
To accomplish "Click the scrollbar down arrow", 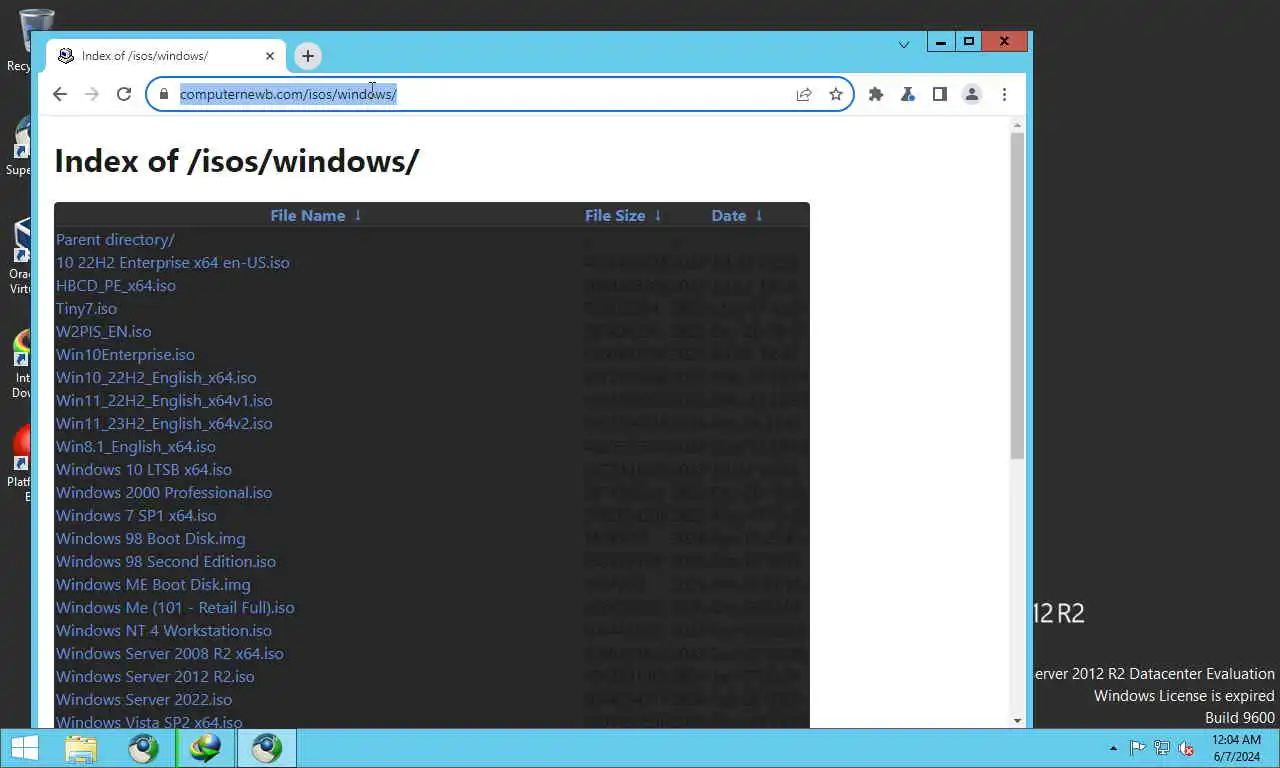I will point(1017,720).
